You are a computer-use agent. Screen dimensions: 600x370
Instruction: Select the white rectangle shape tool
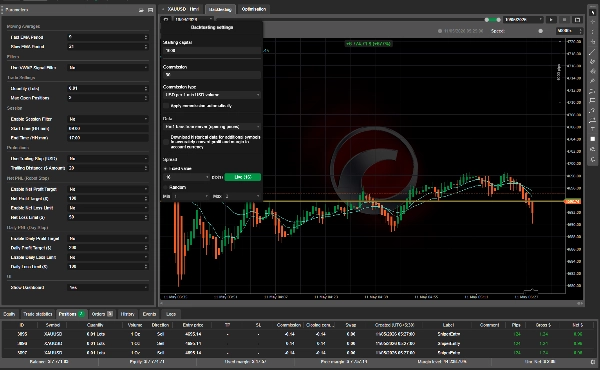[x=593, y=139]
